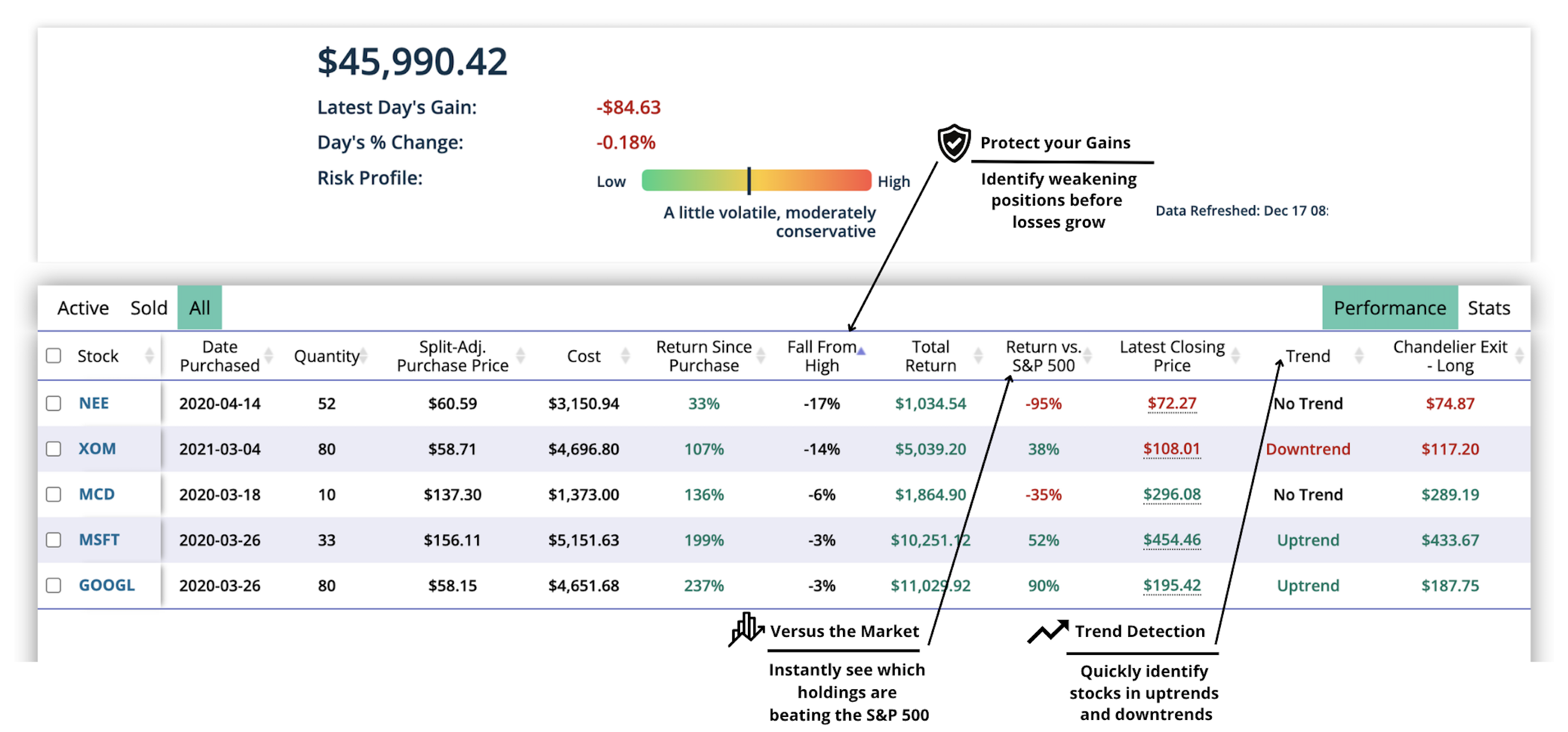Open the MSFT stock link
The image size is (1568, 732).
point(99,540)
